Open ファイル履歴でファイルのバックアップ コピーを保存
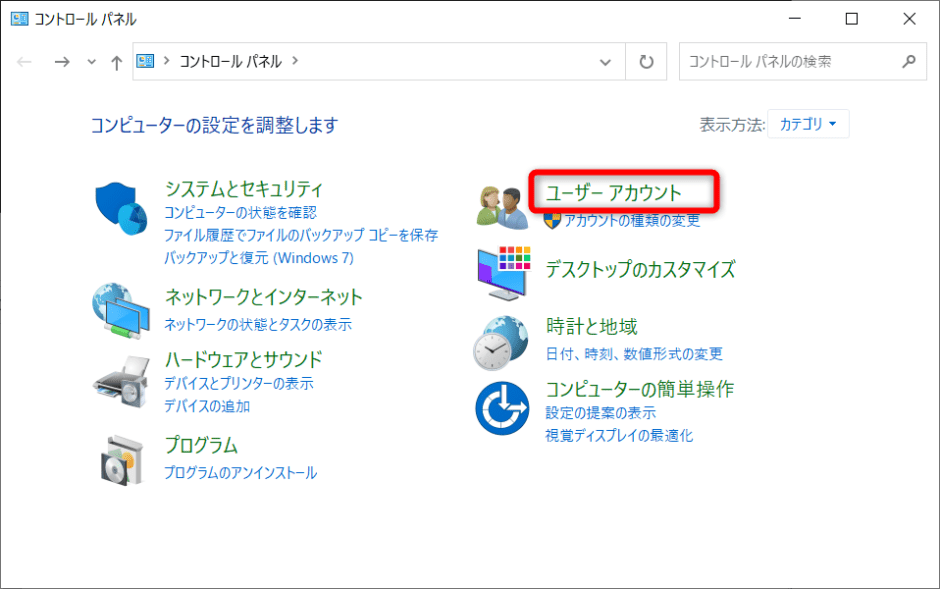940x589 pixels. pos(301,235)
